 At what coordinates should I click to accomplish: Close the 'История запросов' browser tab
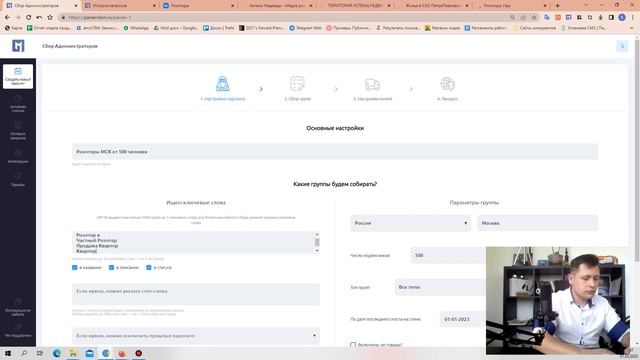click(x=154, y=6)
